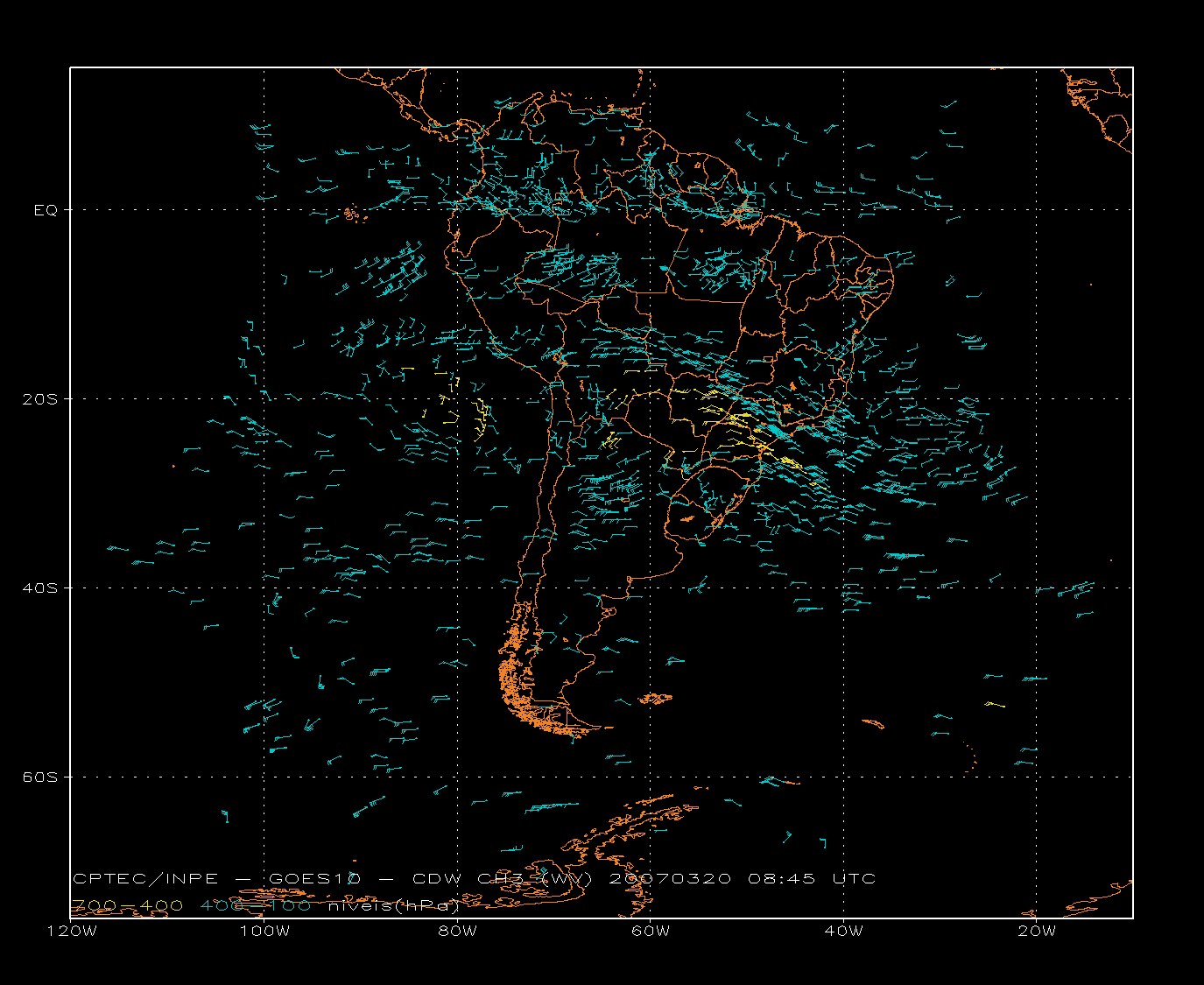This screenshot has height=985, width=1204.
Task: Click the '20W' longitude label
Action: tap(1037, 932)
